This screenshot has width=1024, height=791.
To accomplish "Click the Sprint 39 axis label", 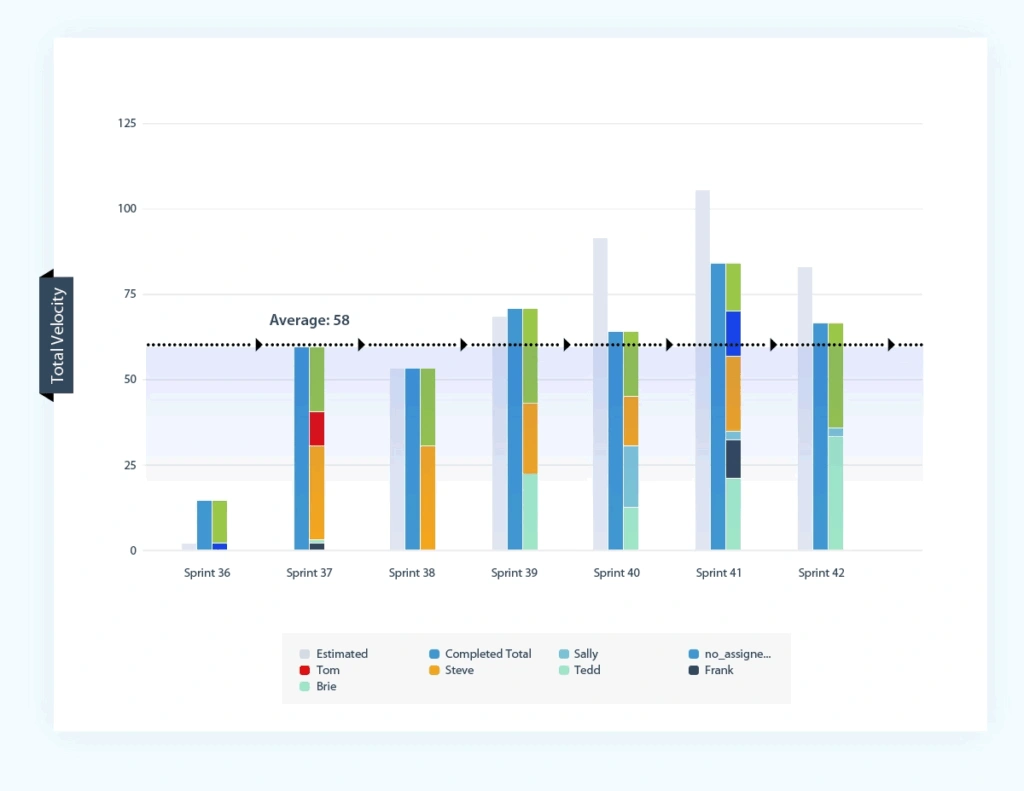I will point(514,573).
